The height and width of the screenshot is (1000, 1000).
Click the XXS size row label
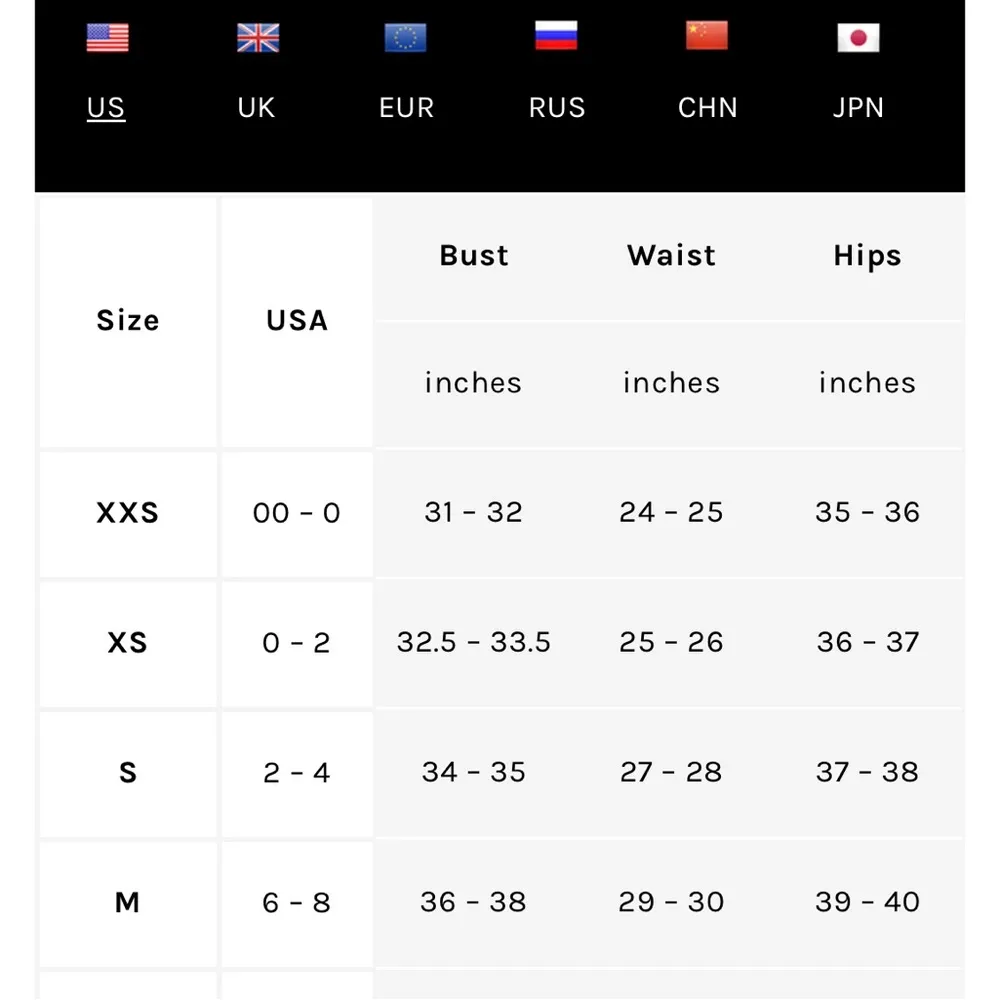128,513
